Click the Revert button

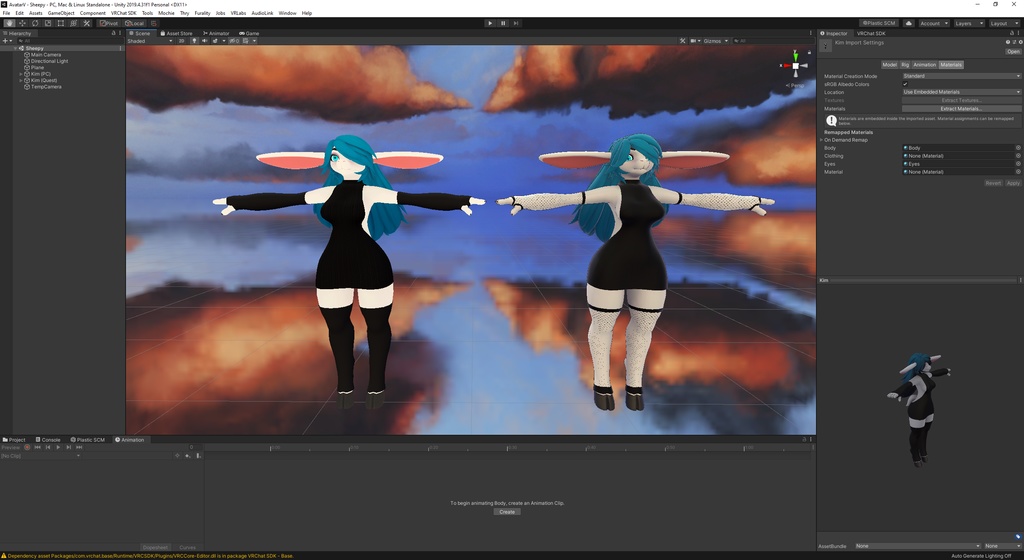993,183
